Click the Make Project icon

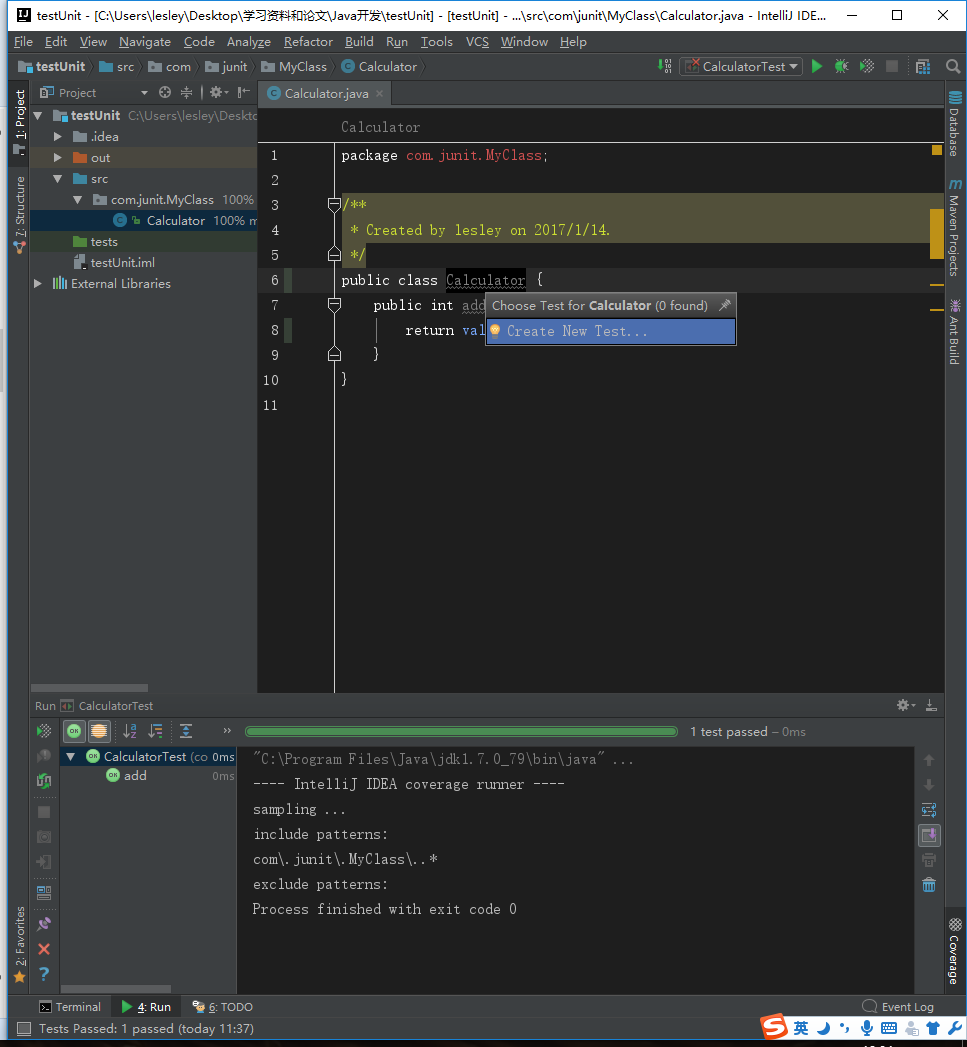tap(664, 66)
